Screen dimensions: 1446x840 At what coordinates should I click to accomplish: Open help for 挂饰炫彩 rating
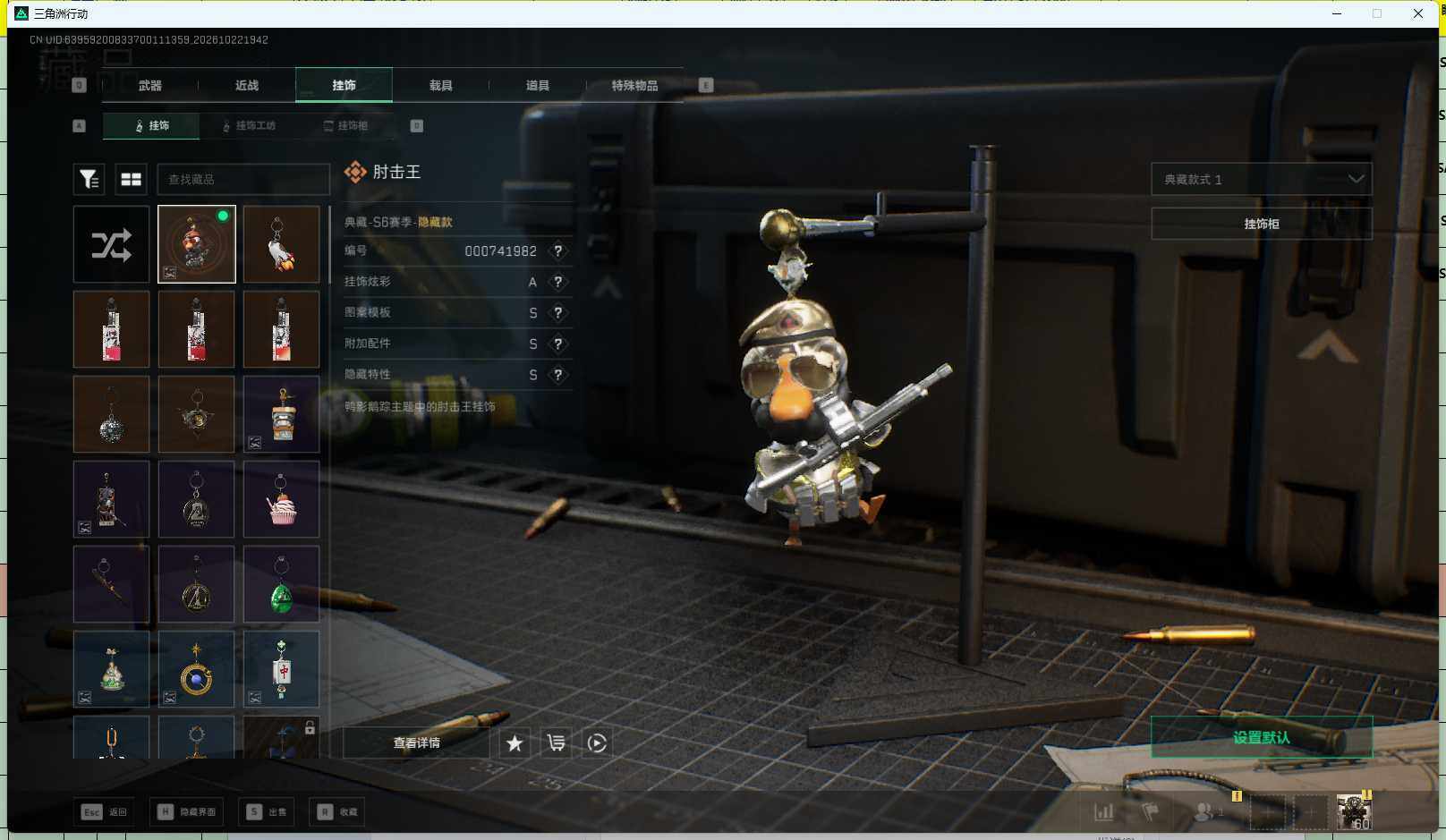click(558, 282)
